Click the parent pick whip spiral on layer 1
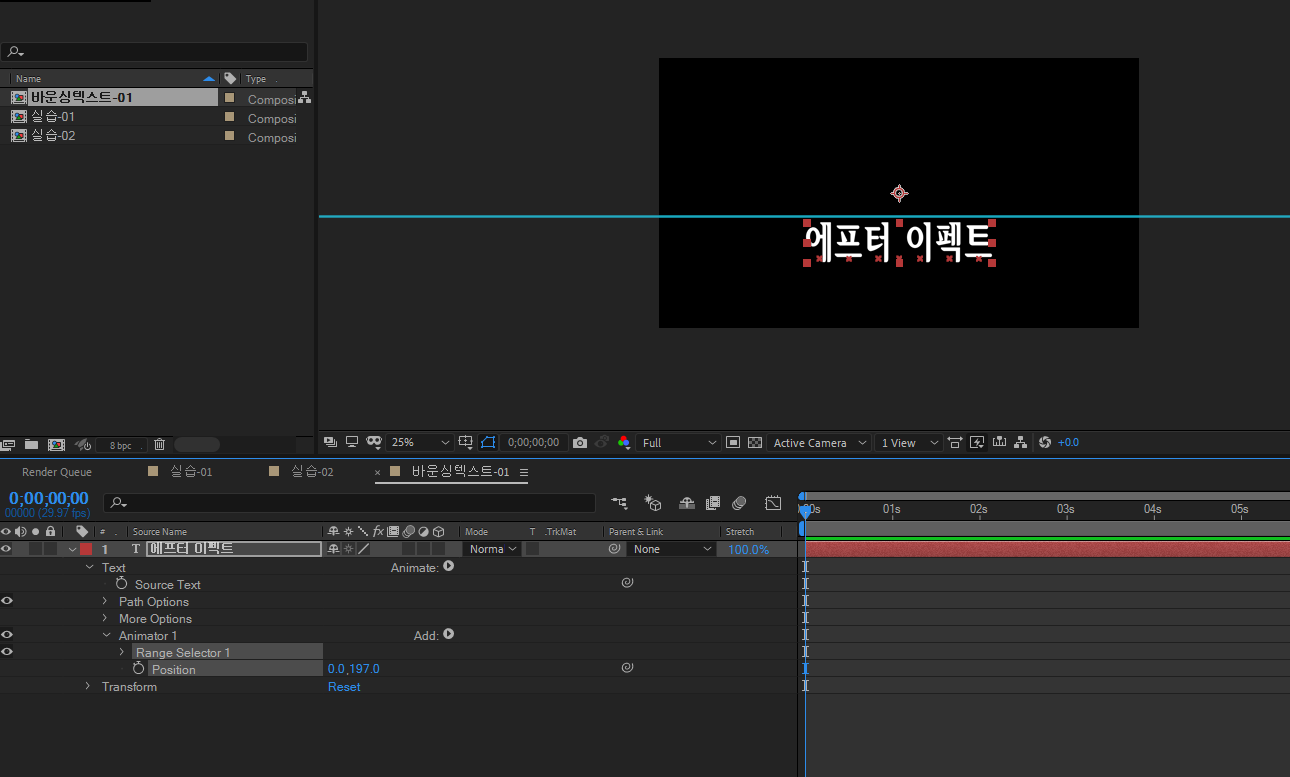This screenshot has width=1290, height=777. (x=615, y=549)
